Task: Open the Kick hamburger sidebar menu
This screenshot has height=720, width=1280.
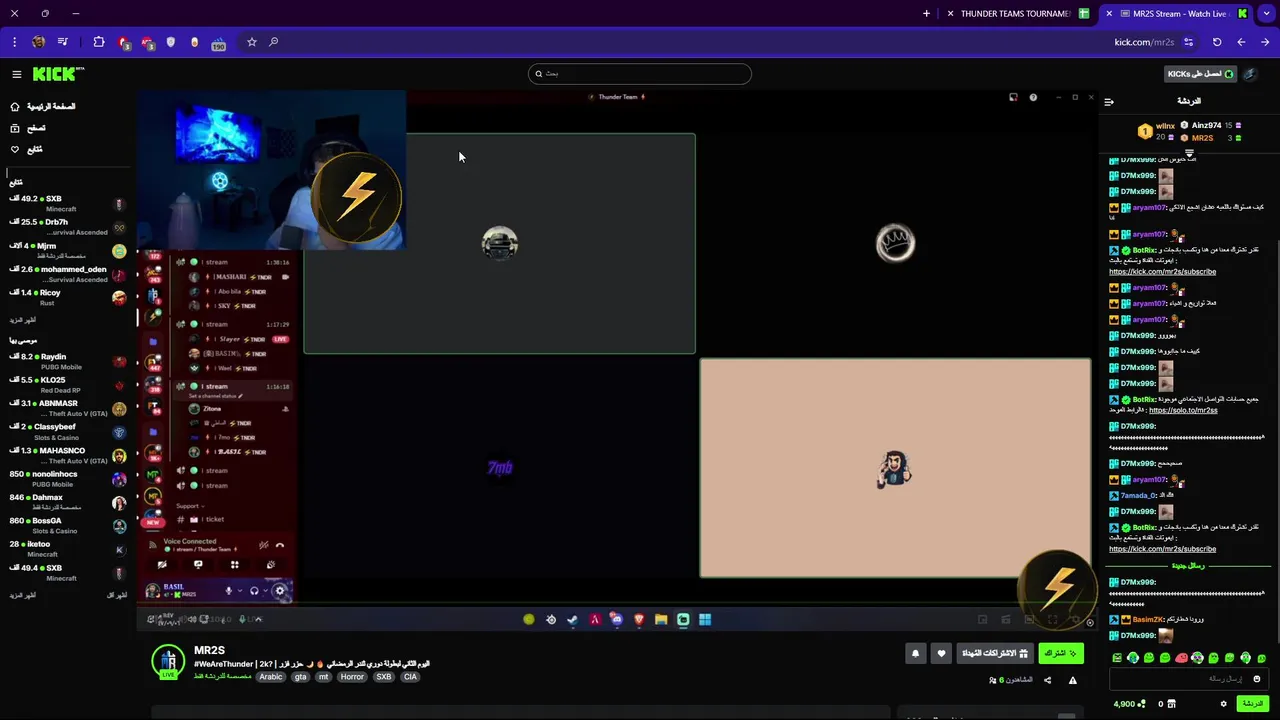Action: 16,74
